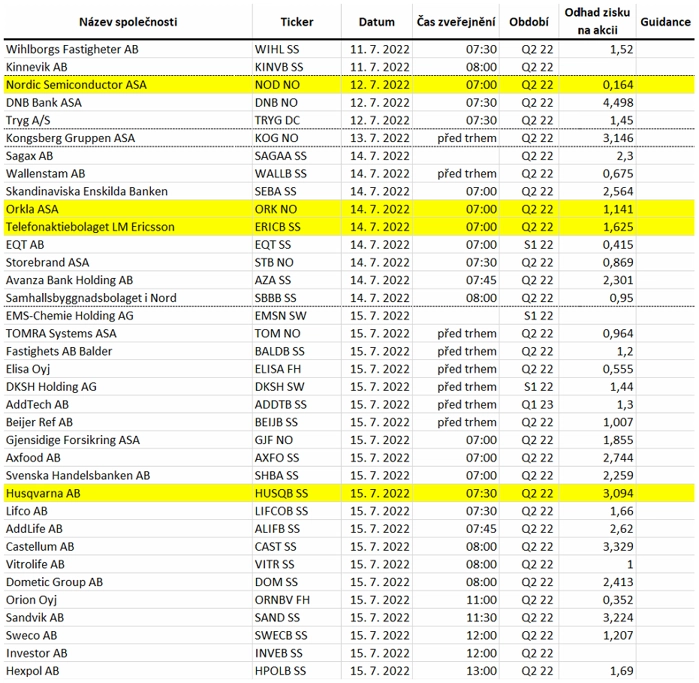Click the 11:30 time for Sandvik AB
Screen dimensions: 699x683
[481, 618]
